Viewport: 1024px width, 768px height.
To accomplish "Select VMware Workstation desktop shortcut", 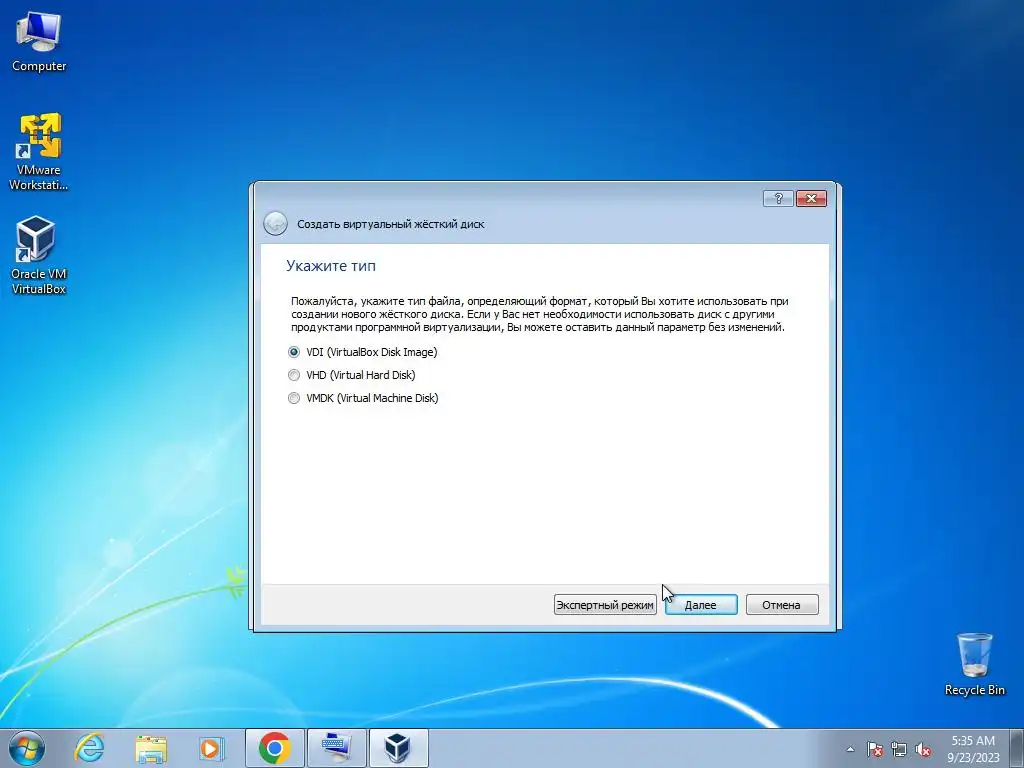I will pyautogui.click(x=39, y=153).
